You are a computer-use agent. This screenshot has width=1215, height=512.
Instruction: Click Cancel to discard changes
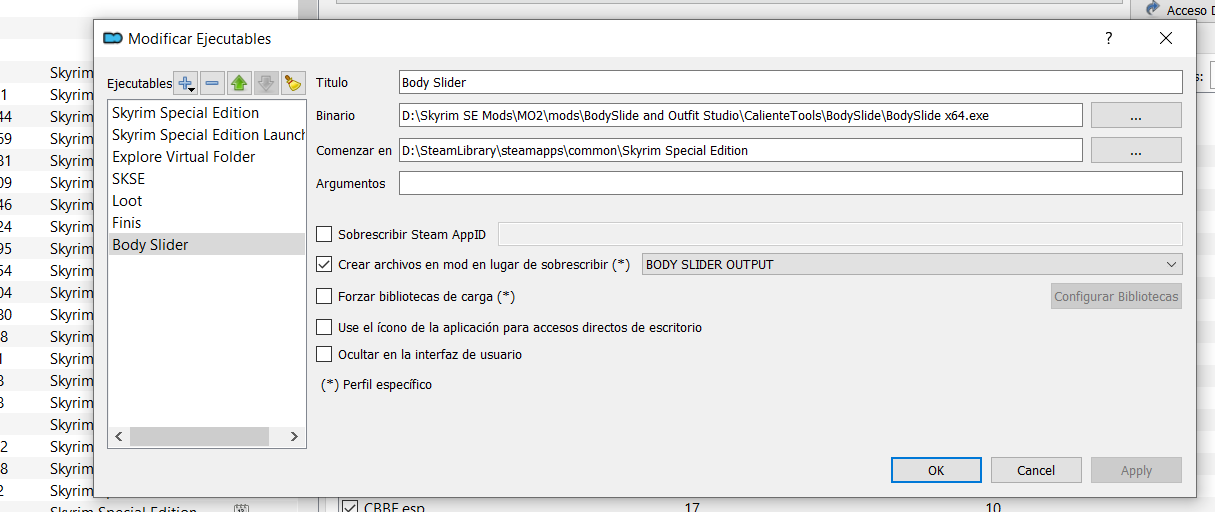[1036, 470]
